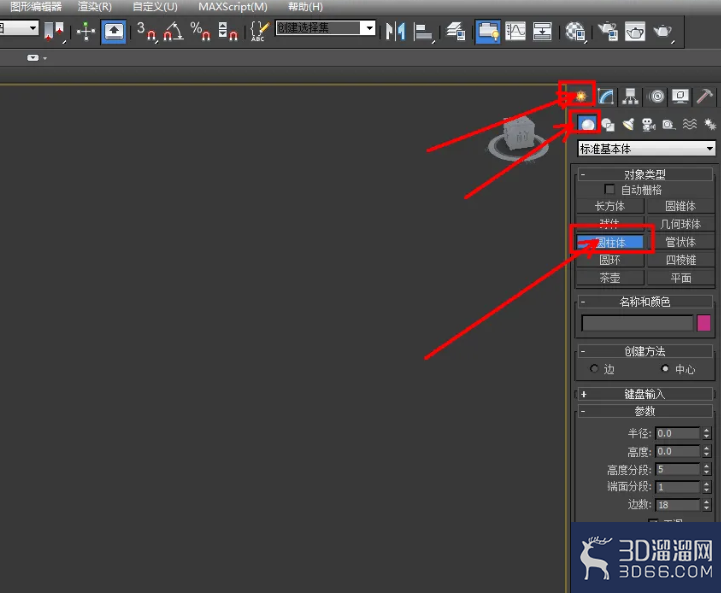The width and height of the screenshot is (721, 593).
Task: Switch to the Modify panel tab
Action: pos(606,96)
